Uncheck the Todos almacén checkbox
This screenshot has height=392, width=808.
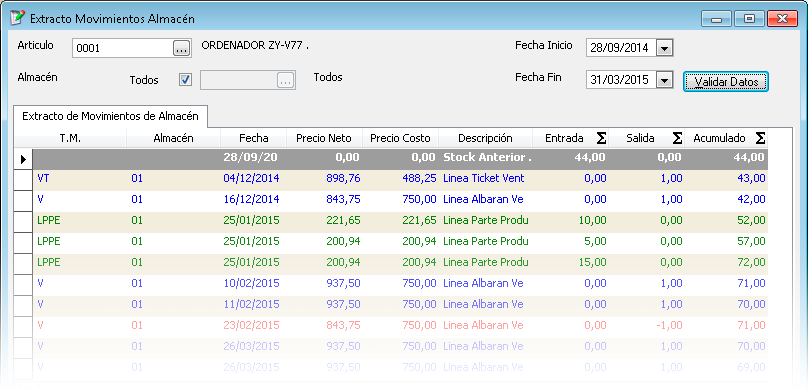pos(186,80)
